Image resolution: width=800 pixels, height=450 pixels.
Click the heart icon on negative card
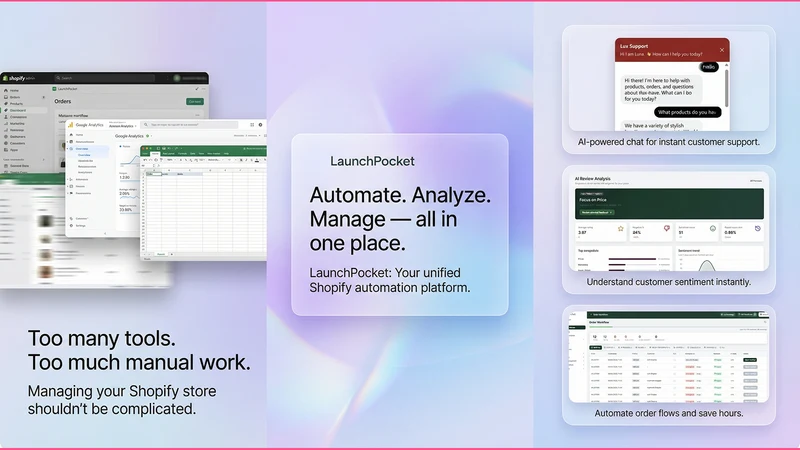click(x=667, y=228)
